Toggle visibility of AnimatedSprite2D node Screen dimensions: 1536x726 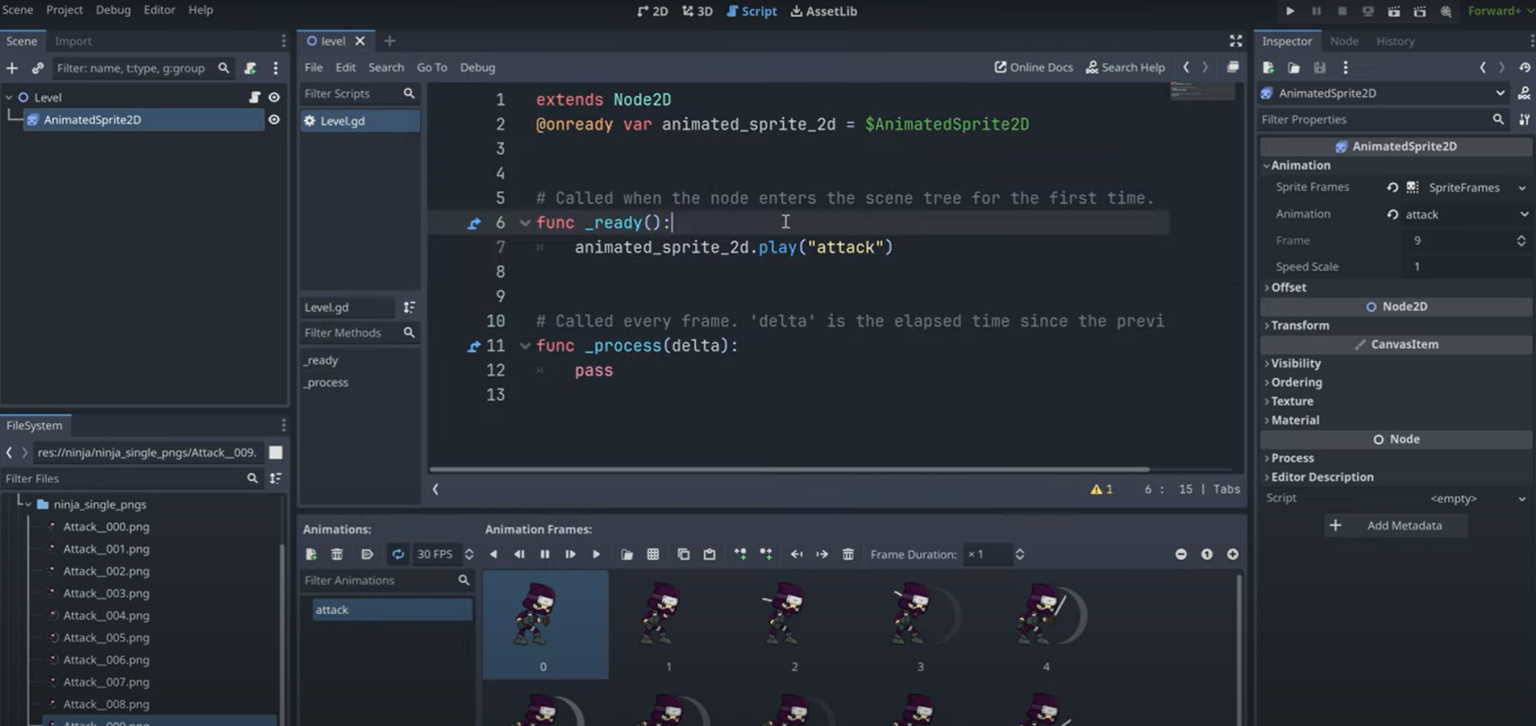pyautogui.click(x=274, y=119)
